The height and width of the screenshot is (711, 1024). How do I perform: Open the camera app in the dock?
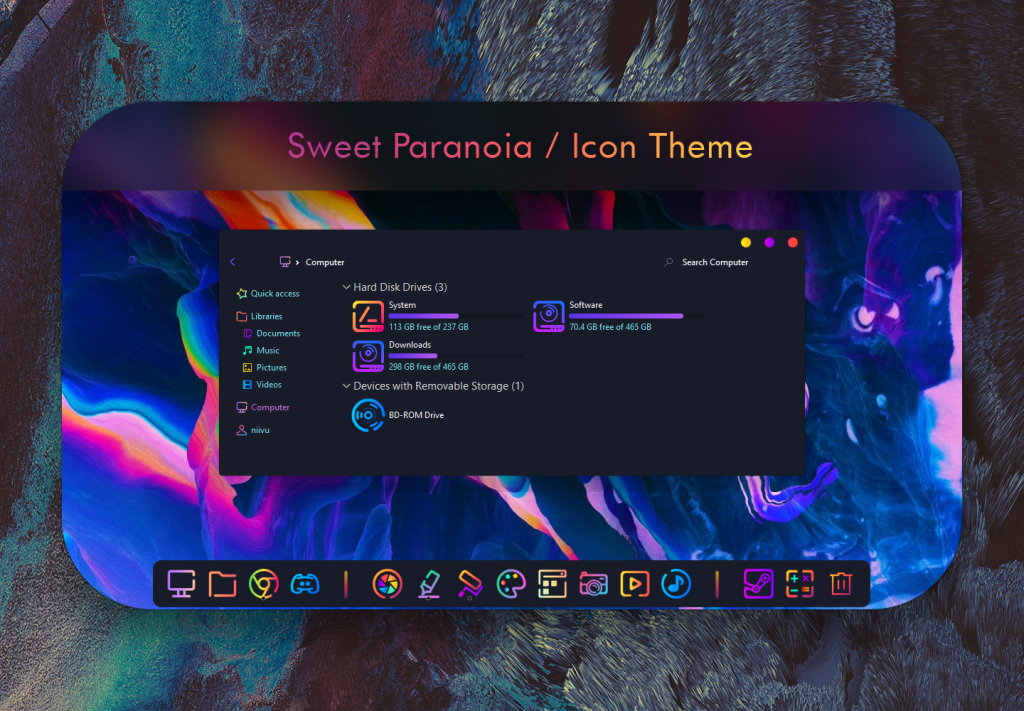tap(592, 583)
